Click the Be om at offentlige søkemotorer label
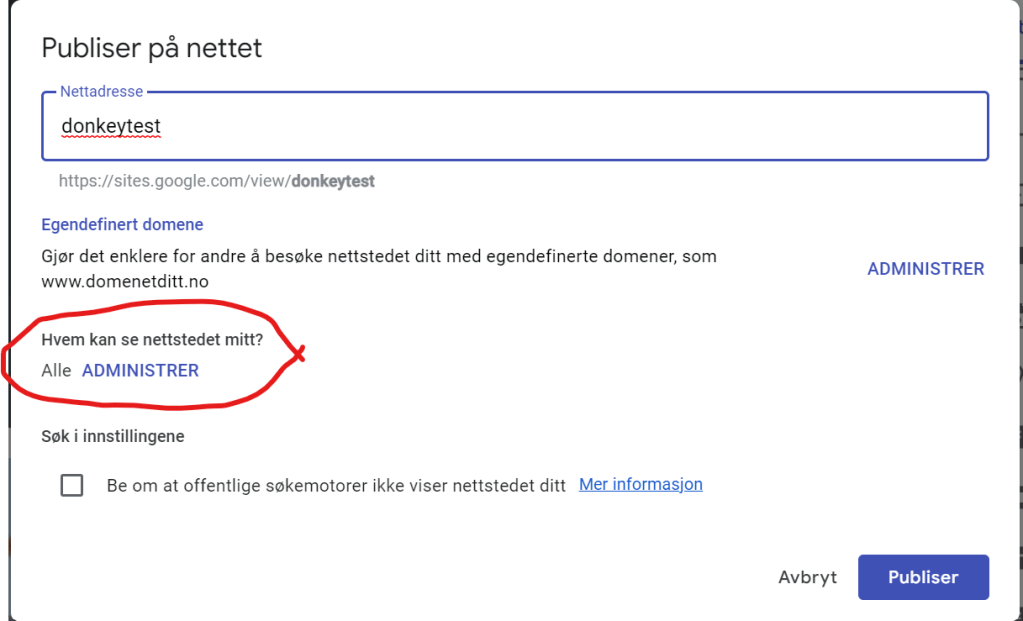The image size is (1023, 621). (x=336, y=485)
